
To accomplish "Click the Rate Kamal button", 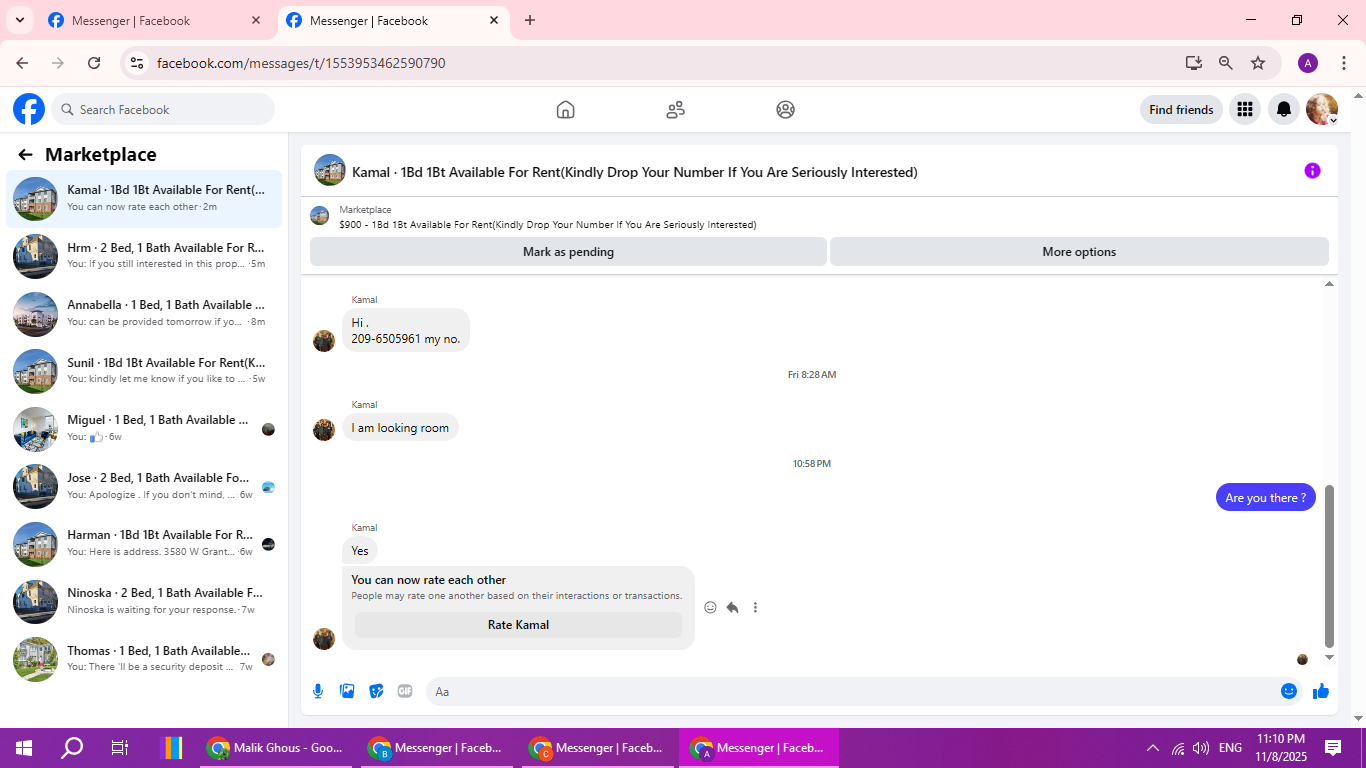I will click(x=518, y=625).
